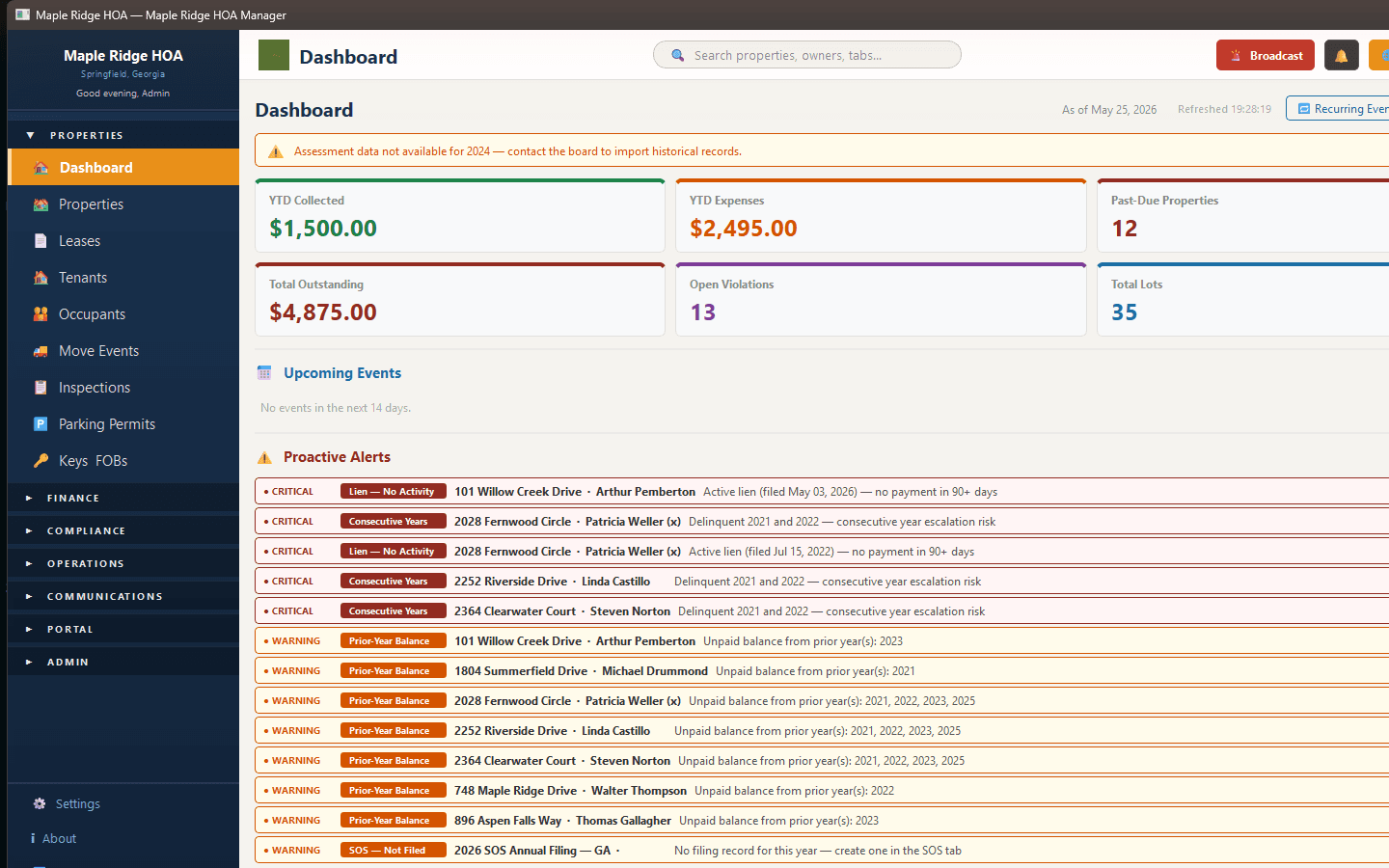Open the Dashboard sidebar item

click(123, 168)
